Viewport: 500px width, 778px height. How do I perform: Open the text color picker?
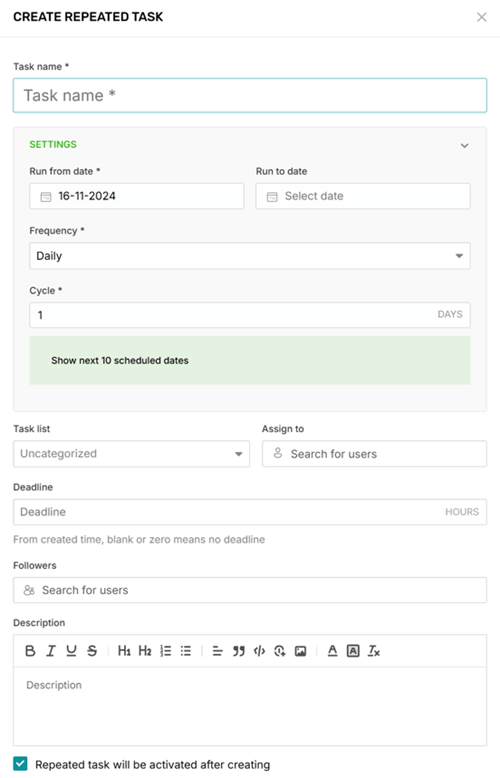point(332,650)
